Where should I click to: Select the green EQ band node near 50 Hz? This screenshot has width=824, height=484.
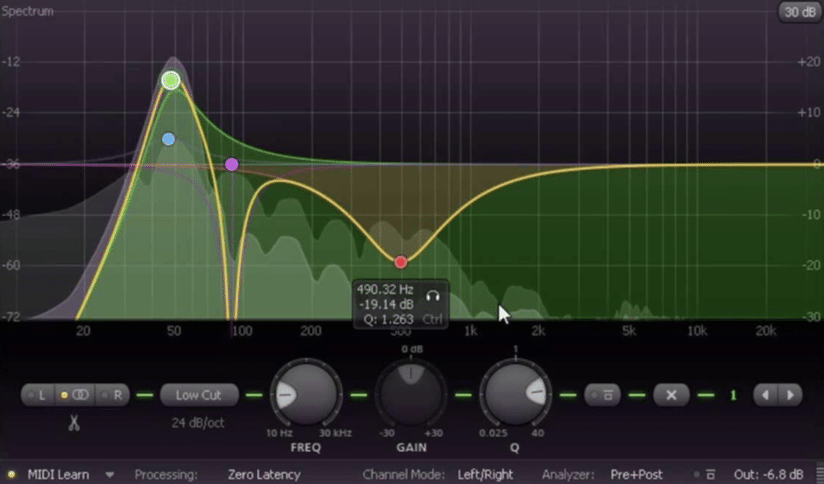tap(170, 80)
